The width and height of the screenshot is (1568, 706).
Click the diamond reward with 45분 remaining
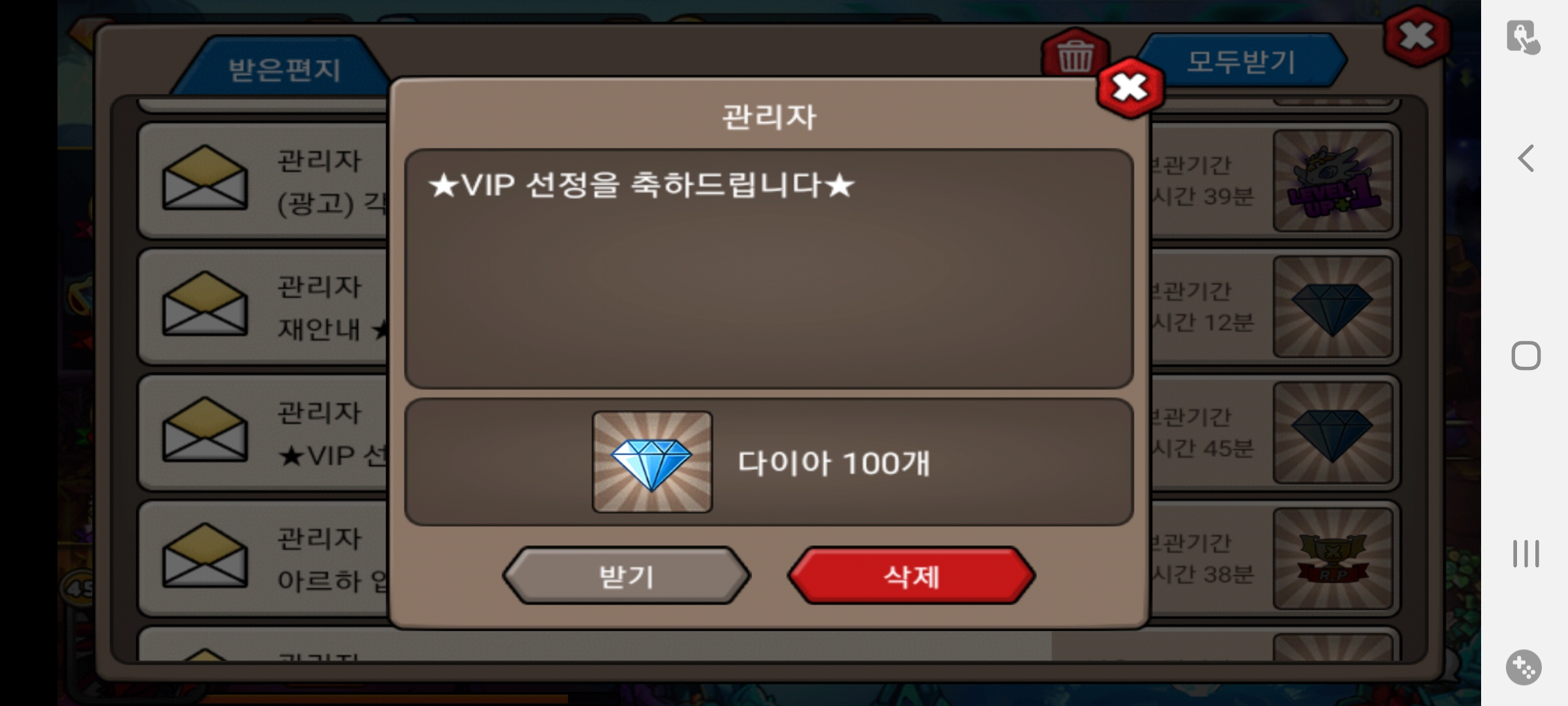click(x=1333, y=433)
